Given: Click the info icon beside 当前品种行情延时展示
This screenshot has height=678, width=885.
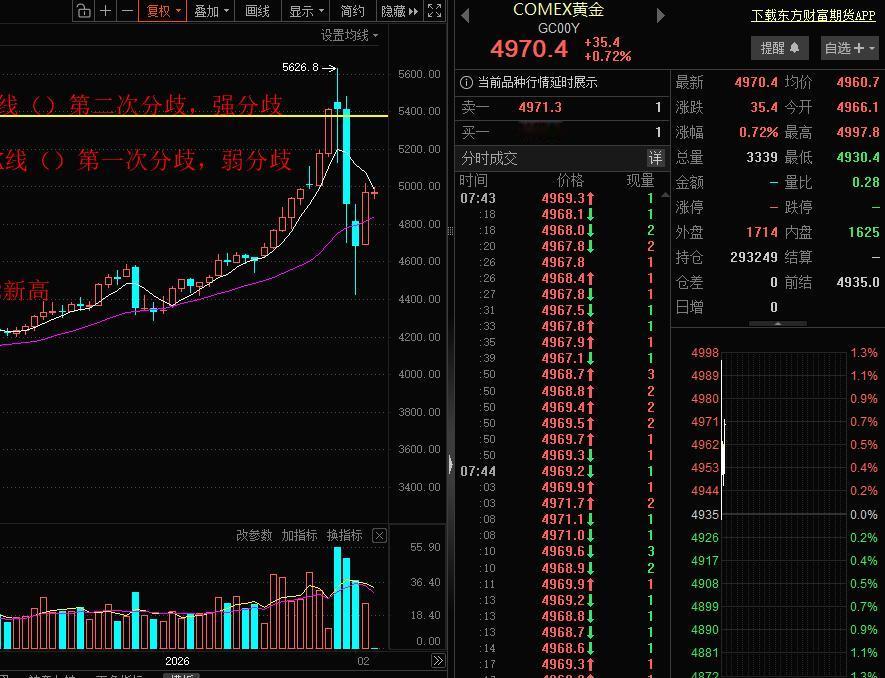Looking at the screenshot, I should pos(466,84).
